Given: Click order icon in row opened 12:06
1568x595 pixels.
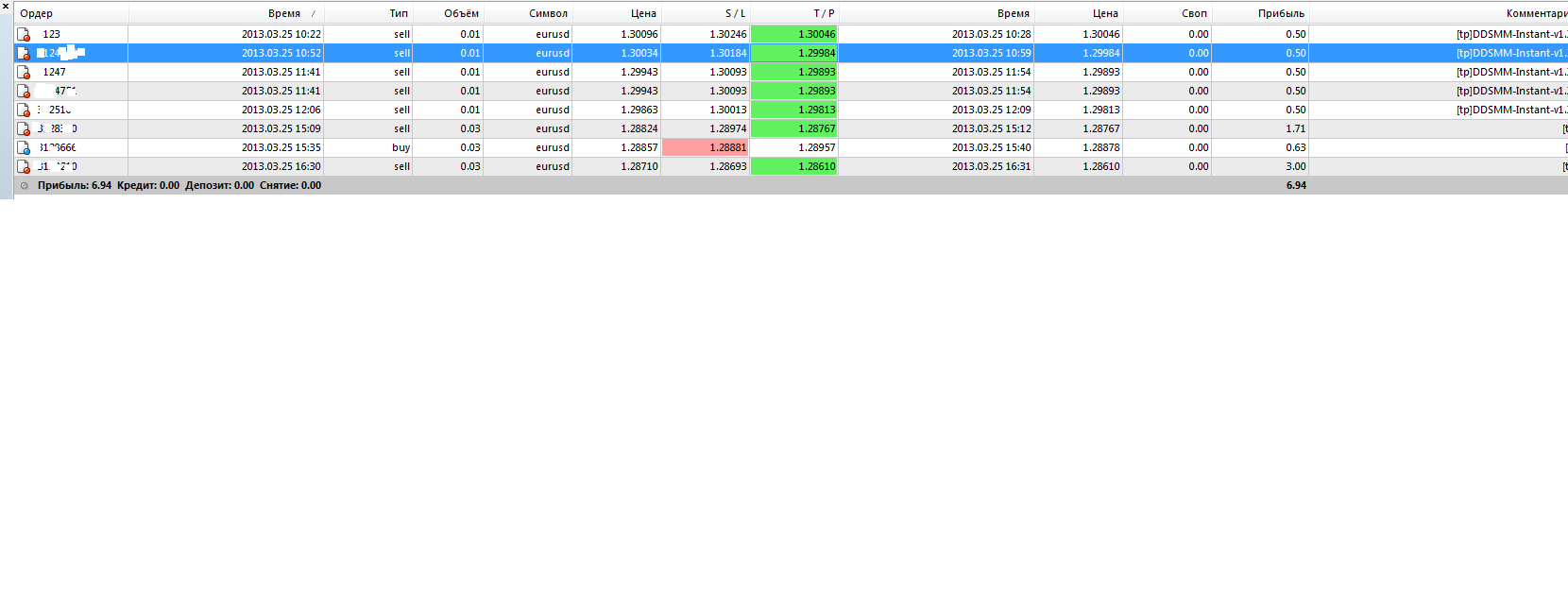Looking at the screenshot, I should pos(24,110).
